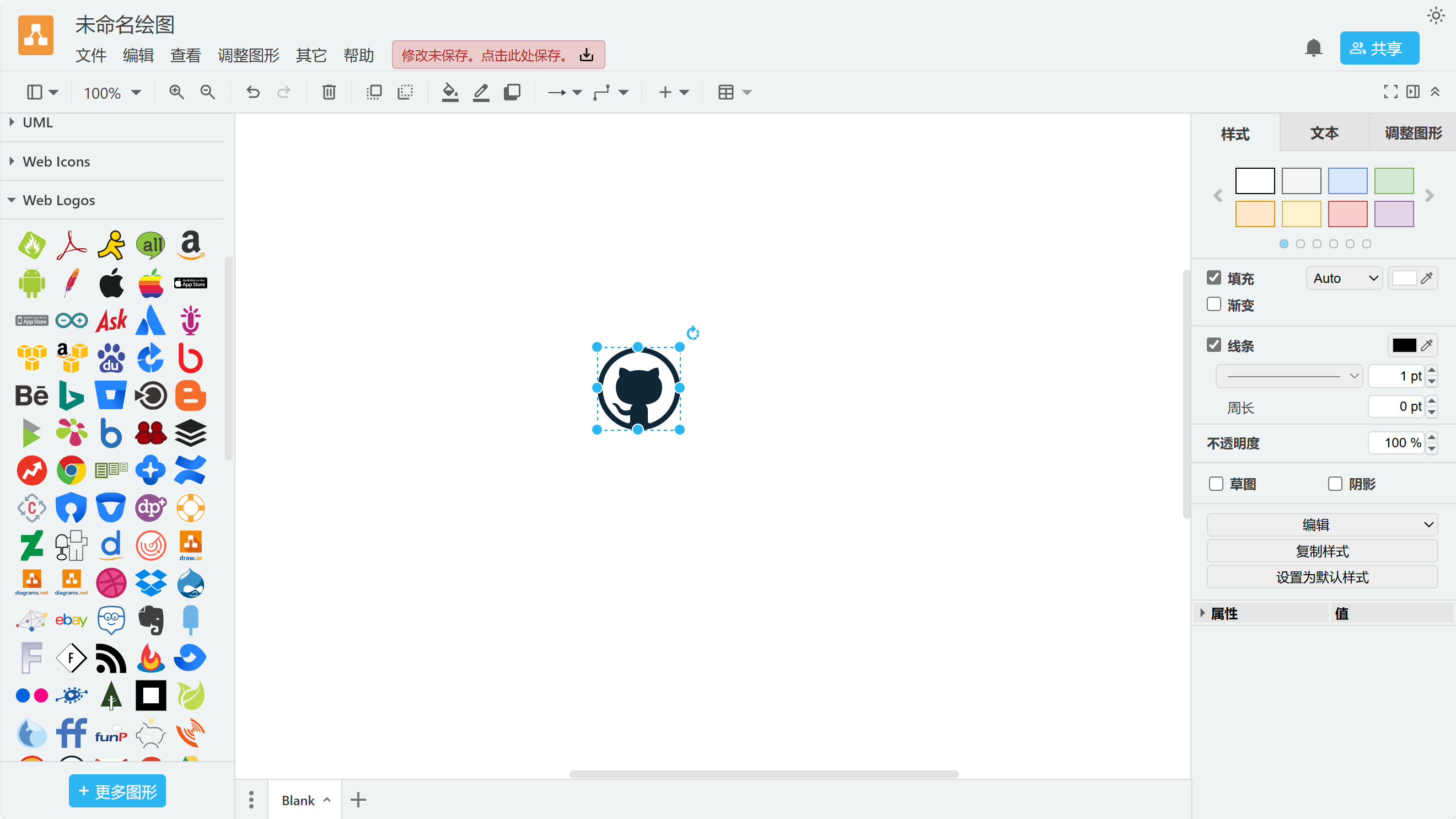The width and height of the screenshot is (1456, 819).
Task: Click the fill color bucket icon
Action: pos(450,92)
